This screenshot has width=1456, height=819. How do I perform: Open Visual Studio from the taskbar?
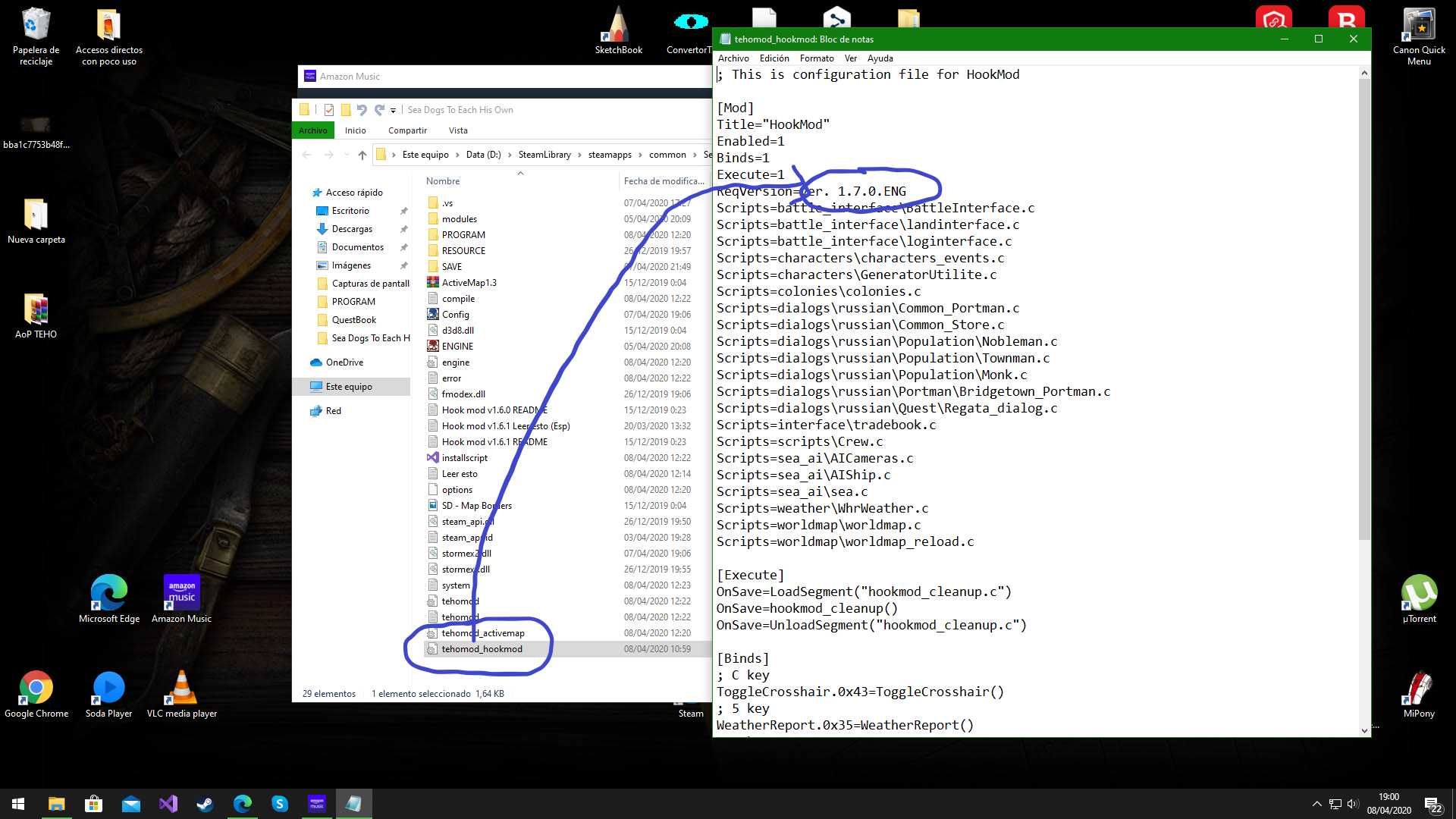tap(168, 804)
